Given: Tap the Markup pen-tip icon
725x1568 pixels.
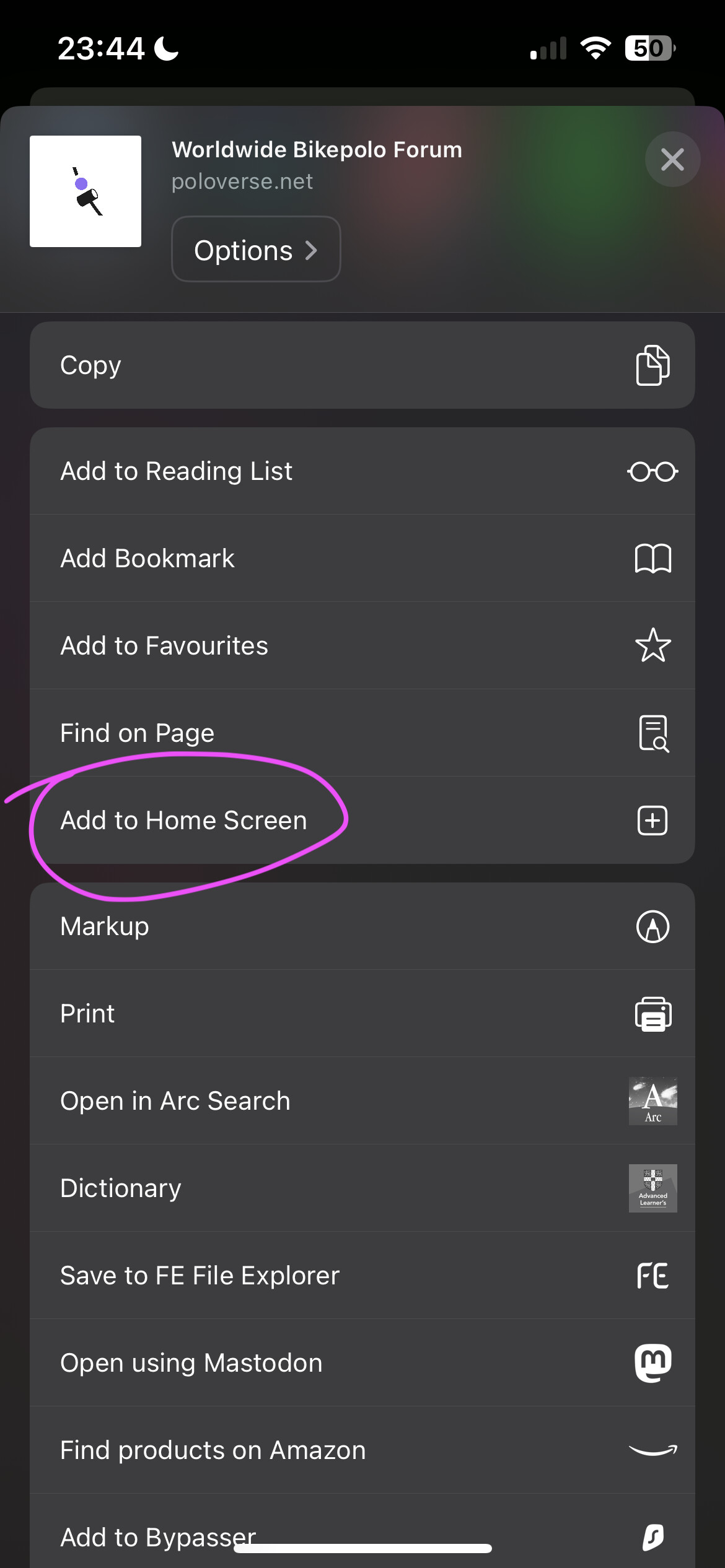Looking at the screenshot, I should (652, 926).
